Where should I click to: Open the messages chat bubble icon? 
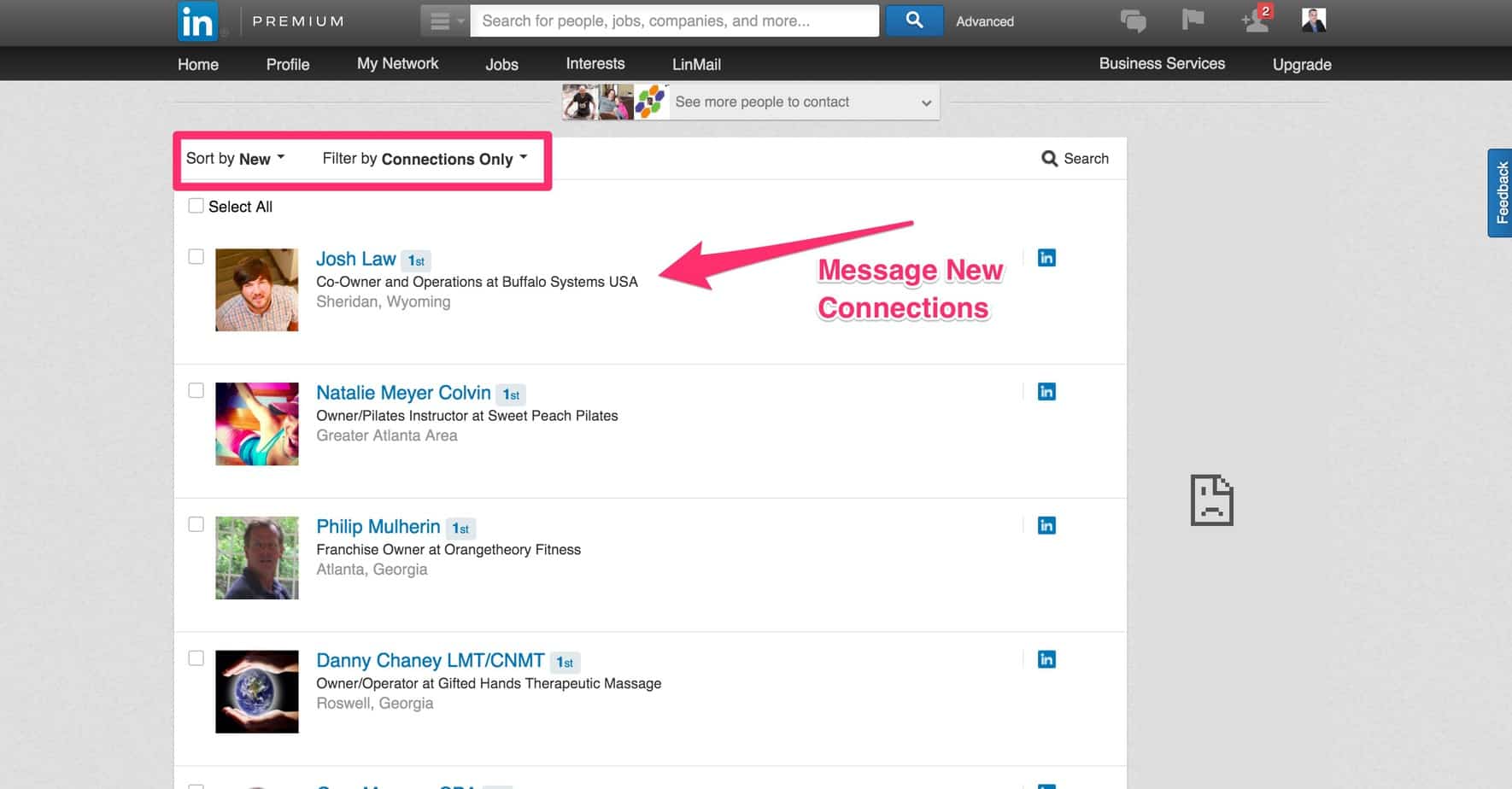point(1133,20)
